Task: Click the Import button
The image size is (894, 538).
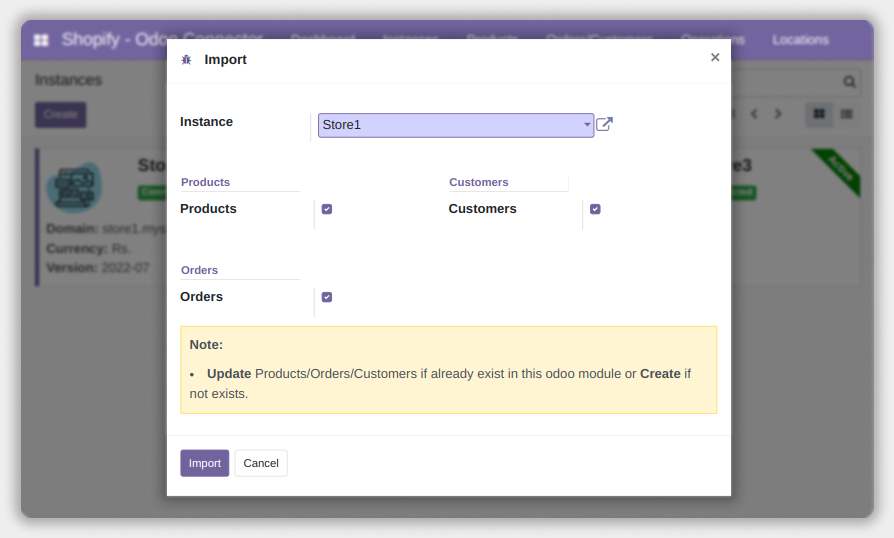Action: click(205, 463)
